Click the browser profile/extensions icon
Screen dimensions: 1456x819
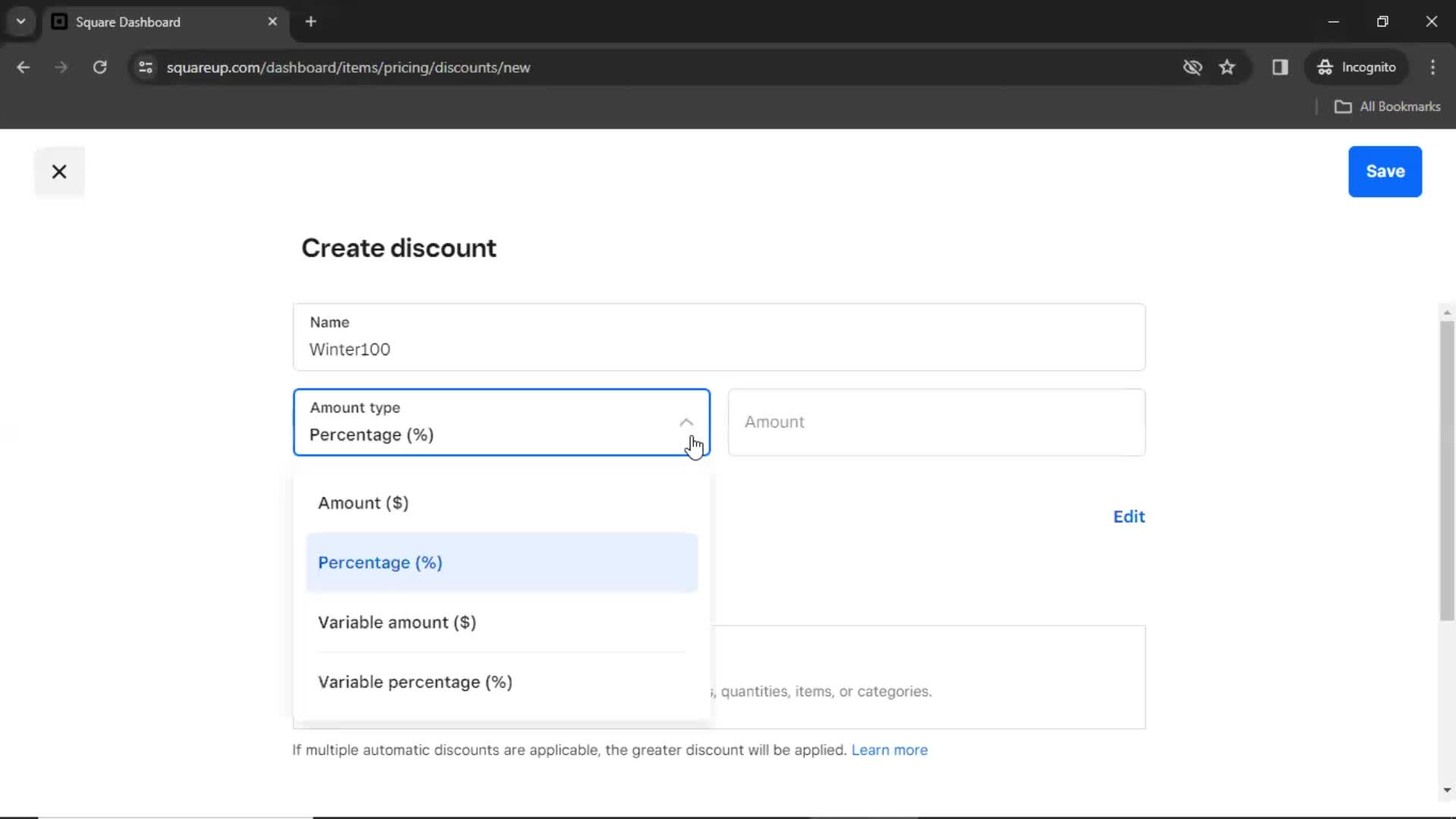point(1282,67)
